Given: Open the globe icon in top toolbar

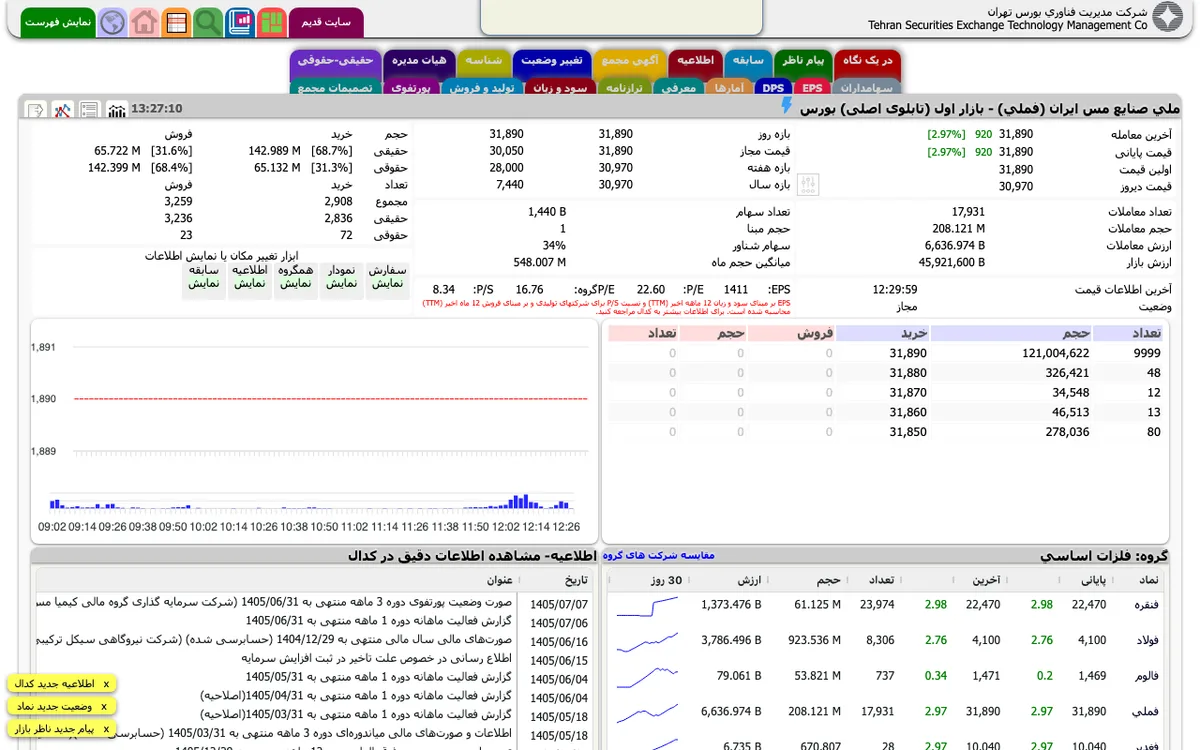Looking at the screenshot, I should click(113, 21).
